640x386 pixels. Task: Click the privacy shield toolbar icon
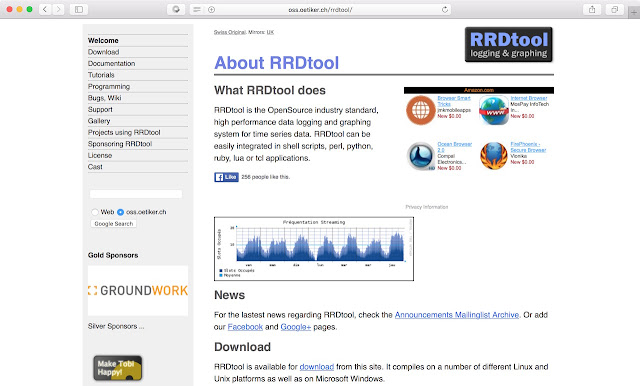[x=176, y=9]
